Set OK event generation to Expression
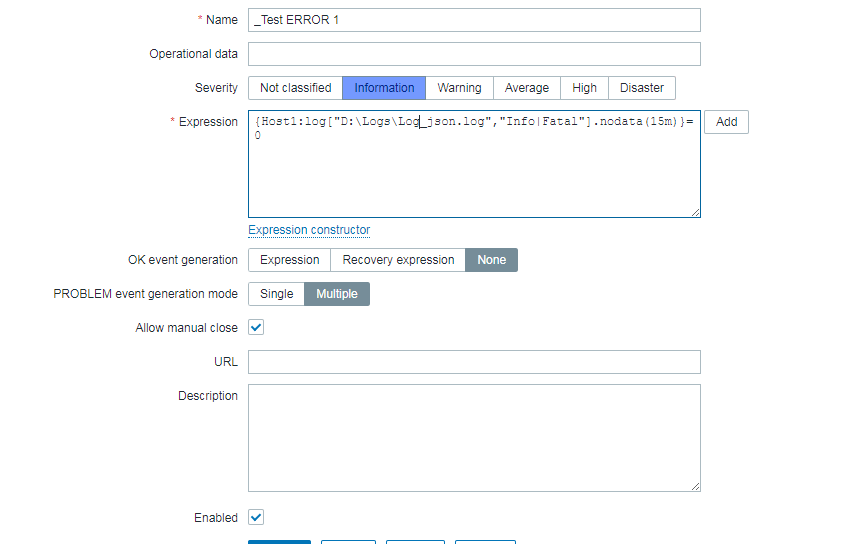Viewport: 846px width, 544px height. tap(289, 260)
